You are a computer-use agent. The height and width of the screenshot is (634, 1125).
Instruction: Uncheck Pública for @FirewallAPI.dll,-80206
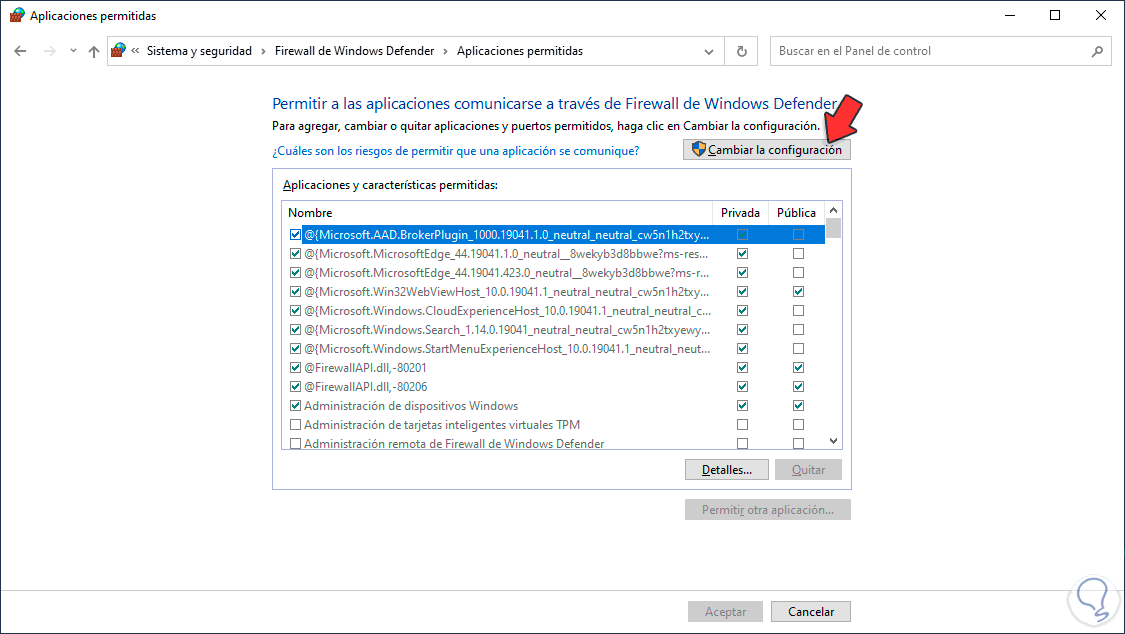(x=798, y=387)
